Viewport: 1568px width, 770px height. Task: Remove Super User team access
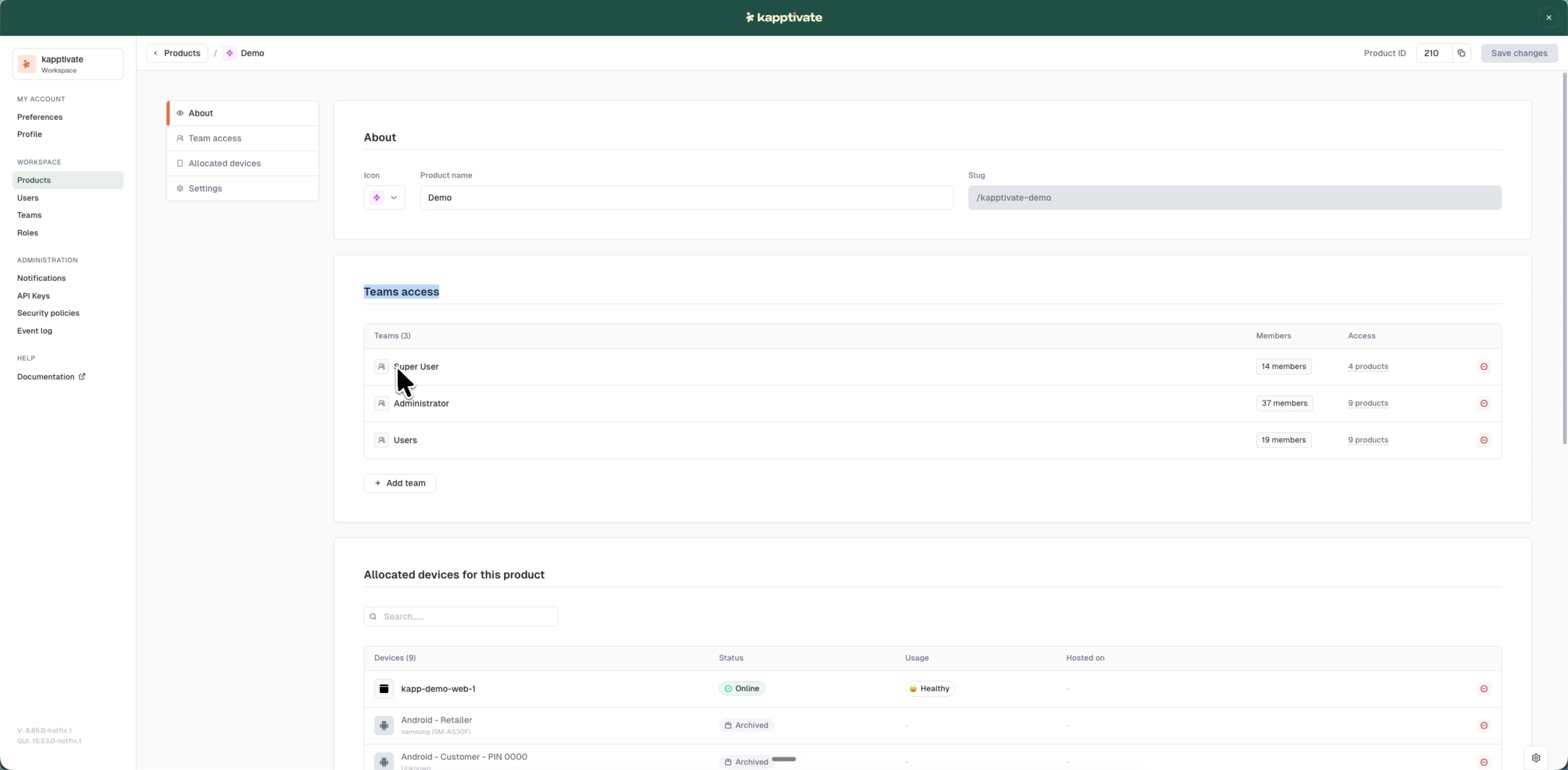click(1484, 367)
